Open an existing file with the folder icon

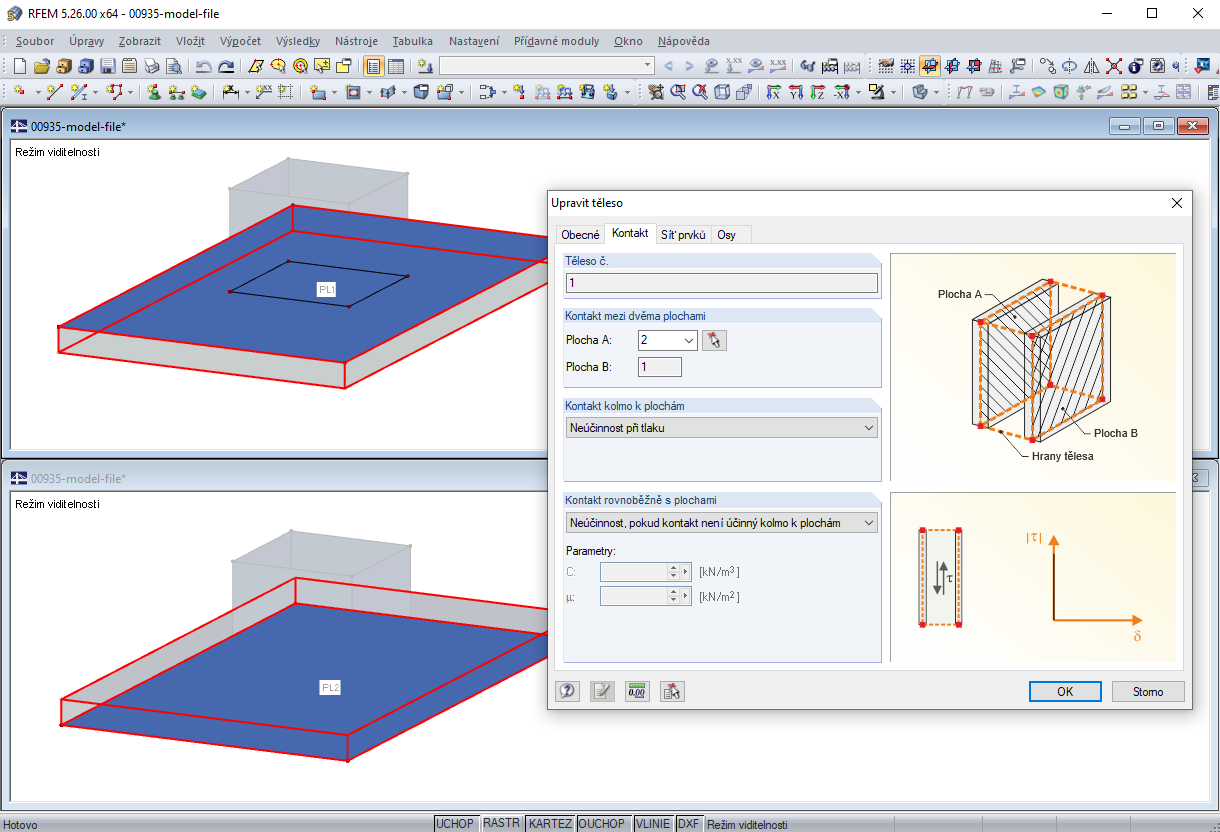[42, 67]
